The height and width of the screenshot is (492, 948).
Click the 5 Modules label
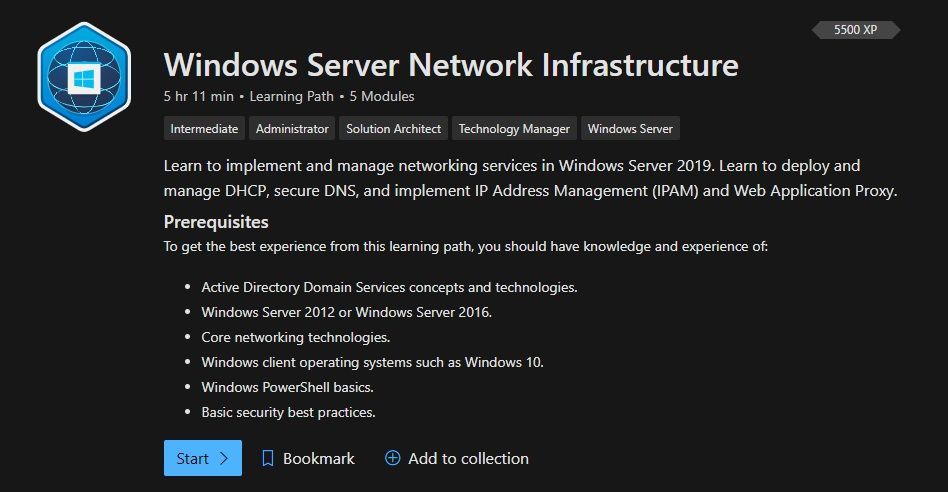pos(382,97)
